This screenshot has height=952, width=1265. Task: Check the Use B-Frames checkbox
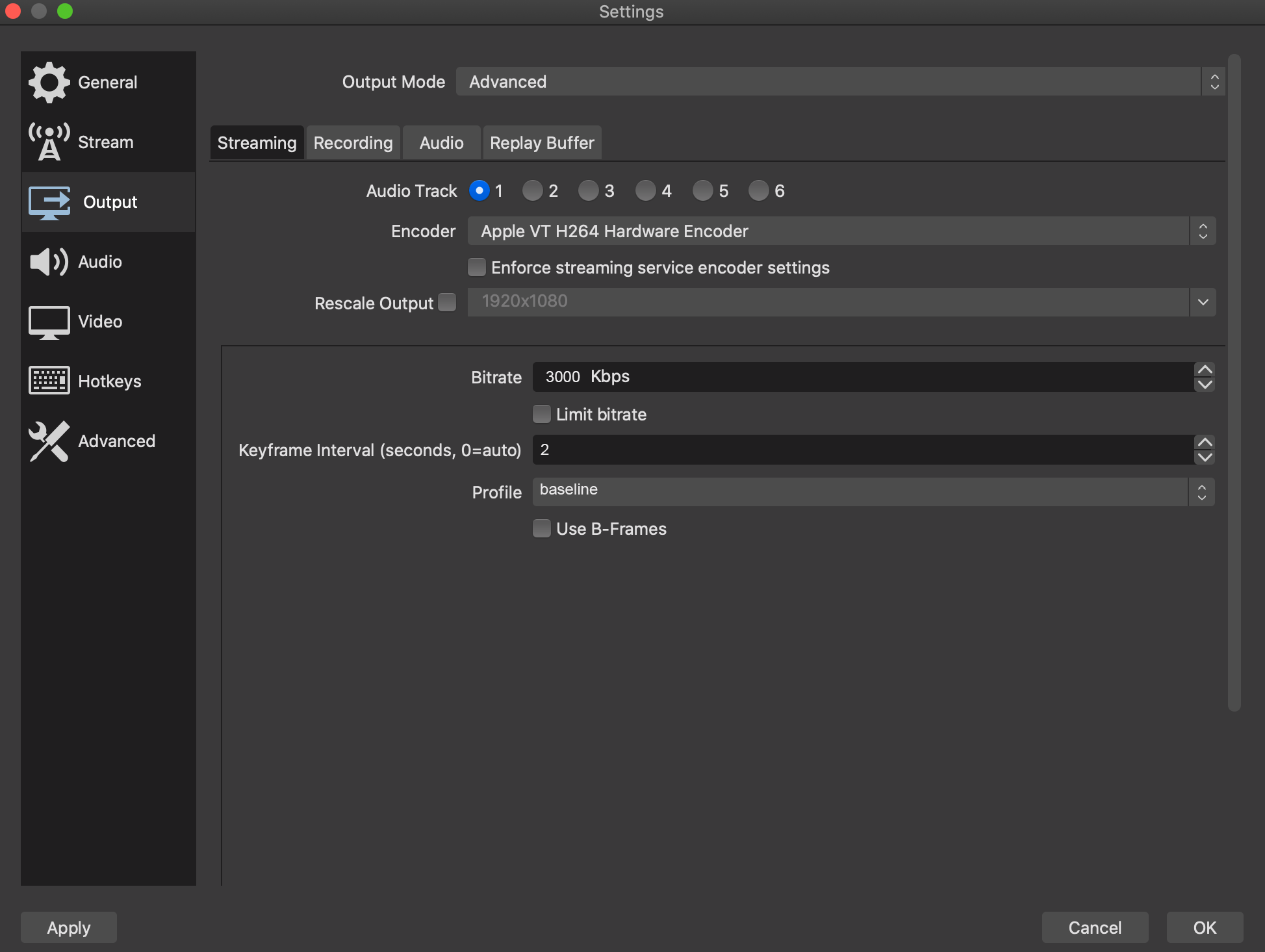[541, 529]
